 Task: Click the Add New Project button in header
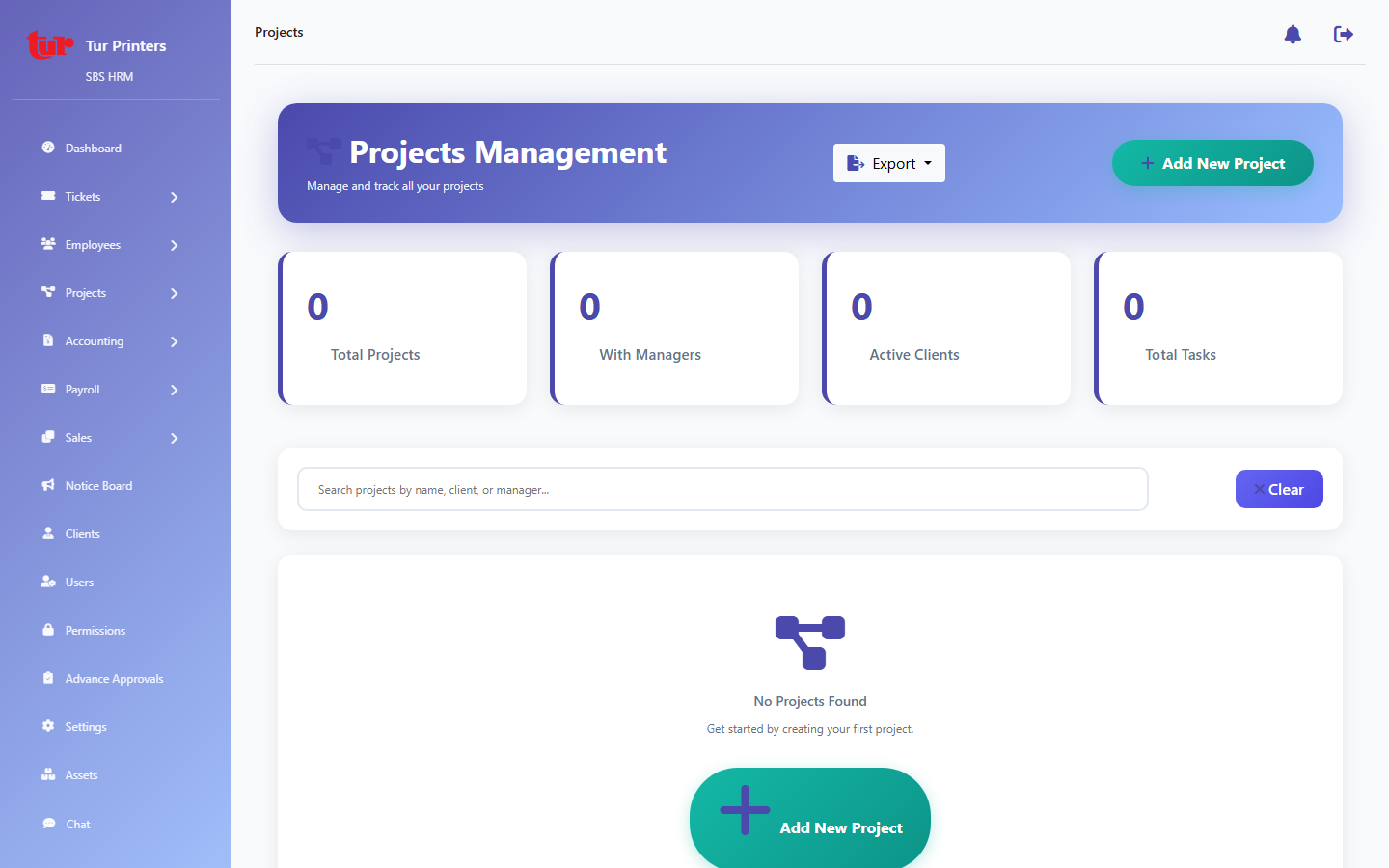(x=1212, y=163)
